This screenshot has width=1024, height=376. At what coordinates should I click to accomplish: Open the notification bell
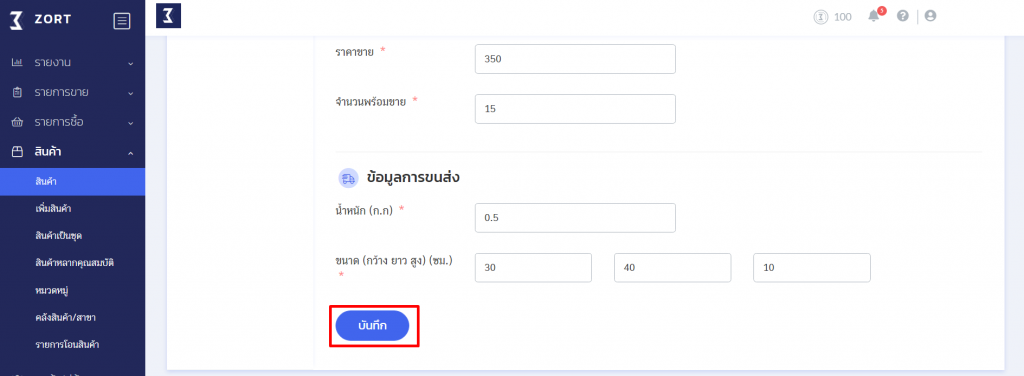(x=874, y=16)
